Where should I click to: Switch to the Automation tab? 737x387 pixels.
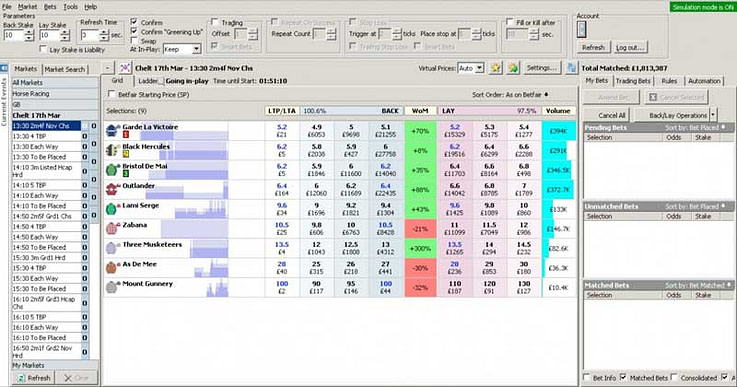click(704, 81)
